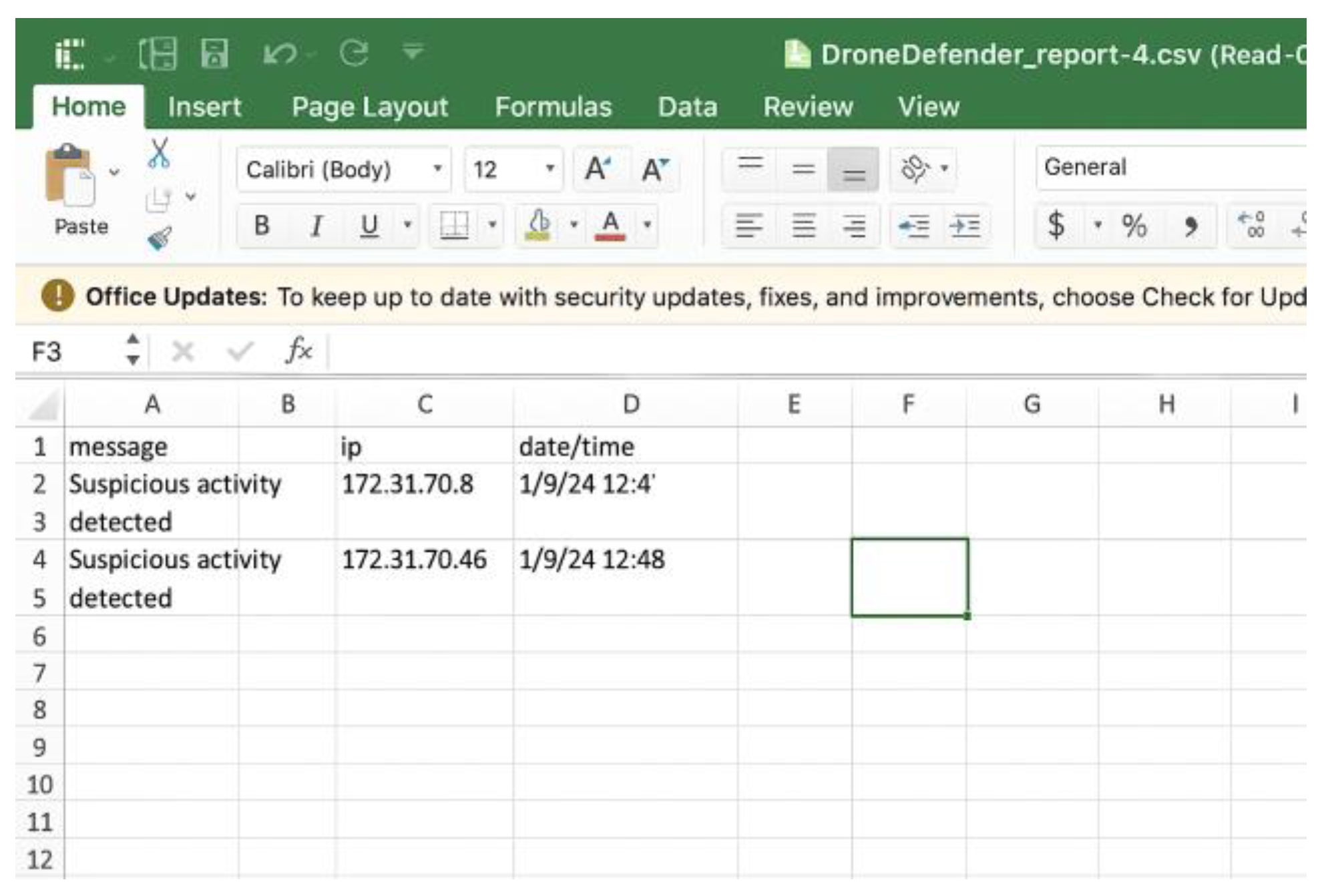1322x896 pixels.
Task: Select the Format Painter brush icon
Action: (159, 237)
